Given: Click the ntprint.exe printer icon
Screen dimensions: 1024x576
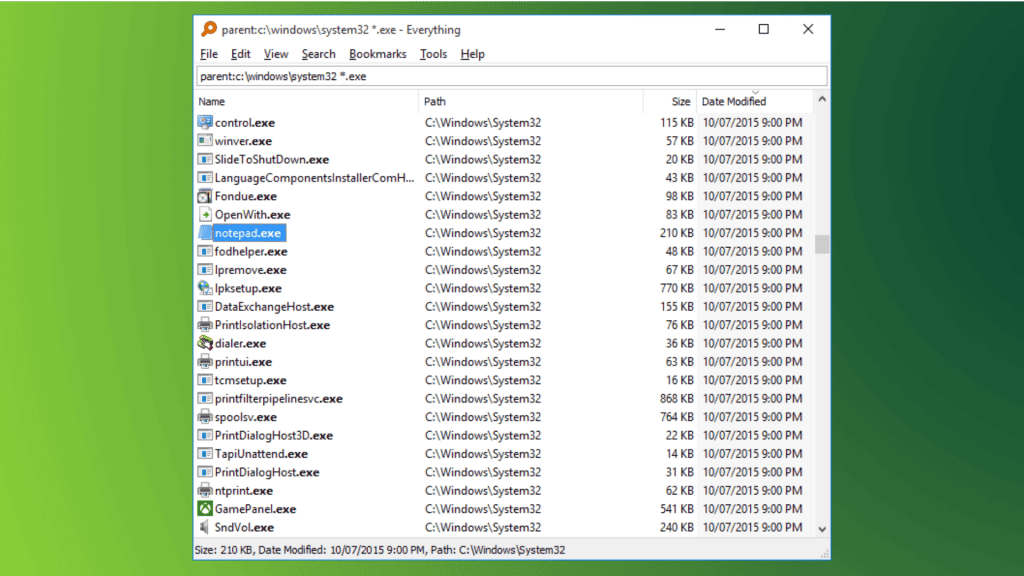Looking at the screenshot, I should (205, 491).
